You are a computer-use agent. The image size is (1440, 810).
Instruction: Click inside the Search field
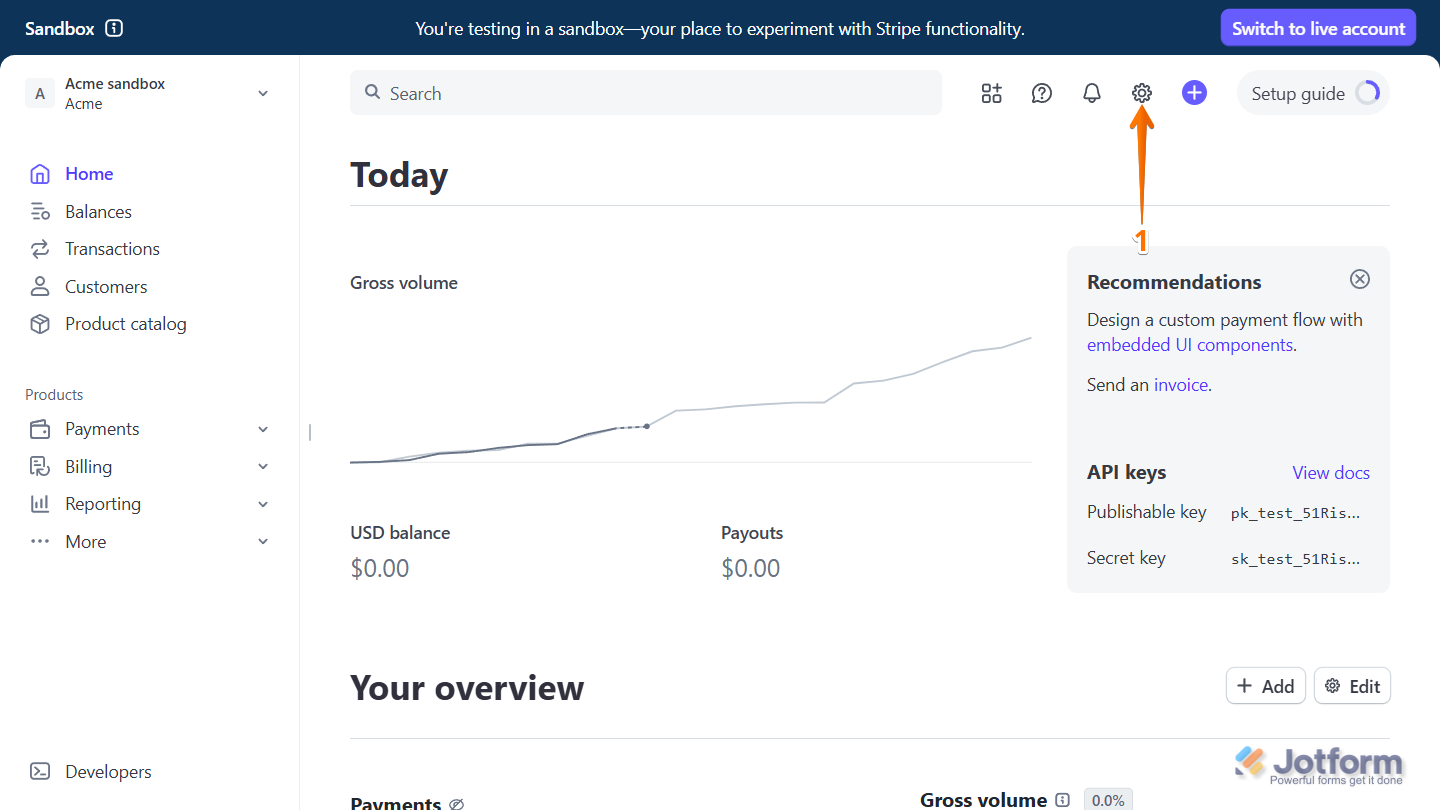645,93
